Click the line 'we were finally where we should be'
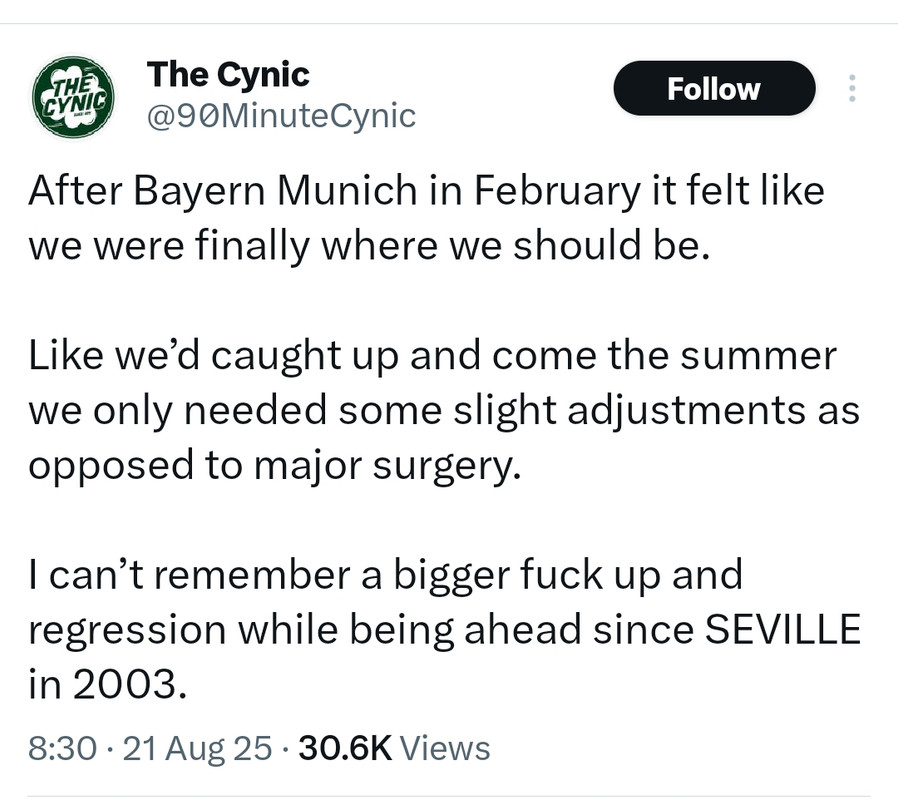898x800 pixels. click(369, 246)
